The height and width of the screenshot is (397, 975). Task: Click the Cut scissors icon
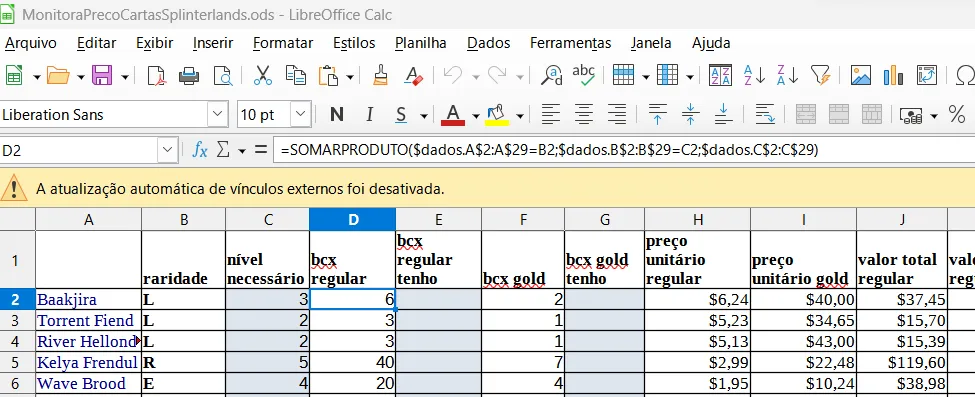coord(263,75)
